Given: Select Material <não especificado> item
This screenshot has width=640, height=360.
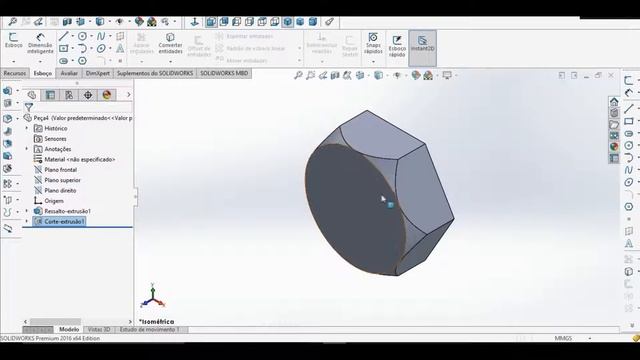Looking at the screenshot, I should pos(80,160).
